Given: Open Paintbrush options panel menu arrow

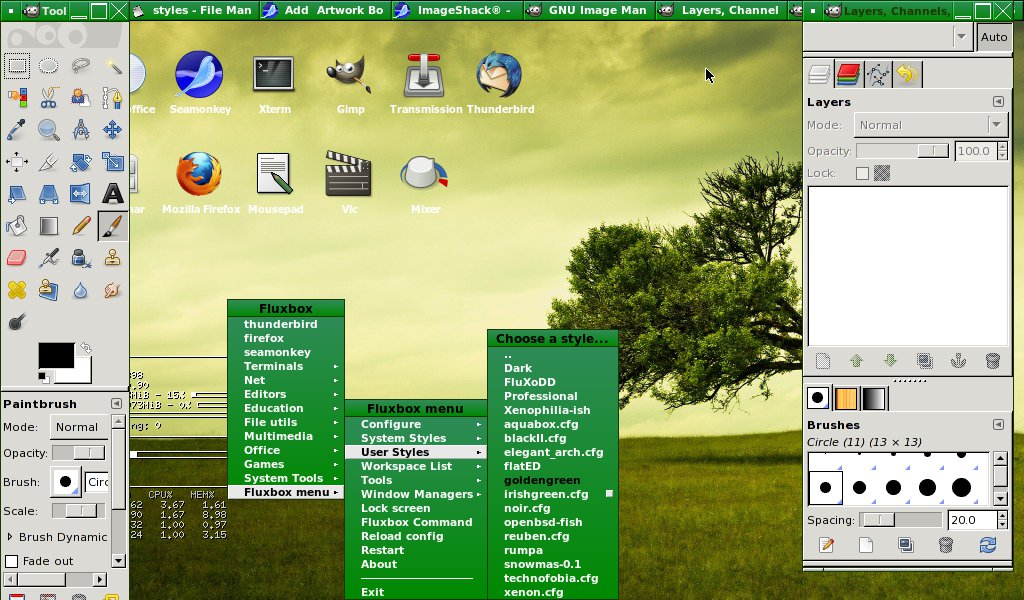Looking at the screenshot, I should pyautogui.click(x=116, y=403).
